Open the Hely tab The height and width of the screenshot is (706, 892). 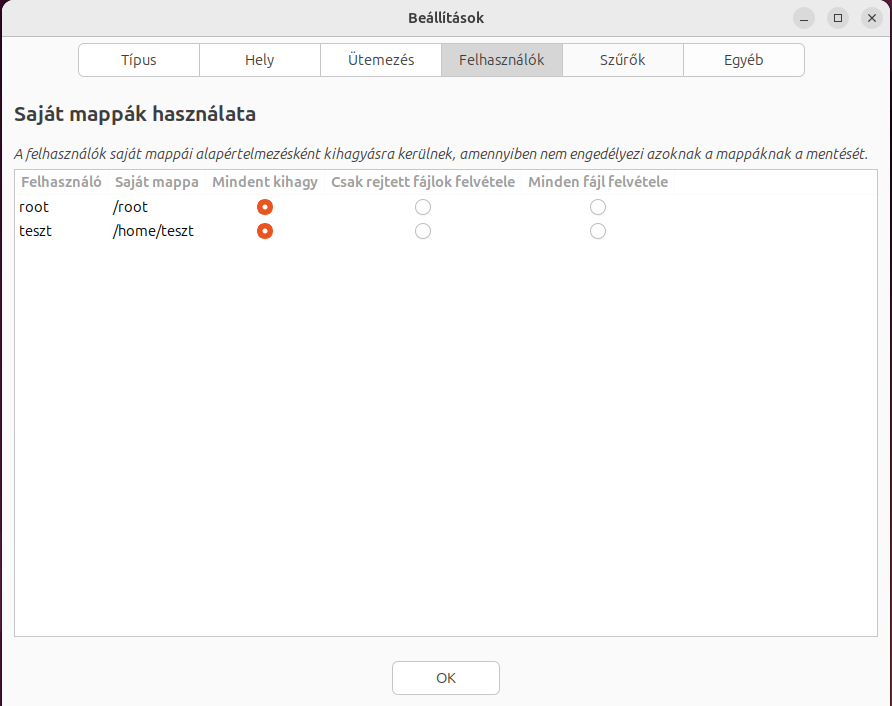pos(260,60)
